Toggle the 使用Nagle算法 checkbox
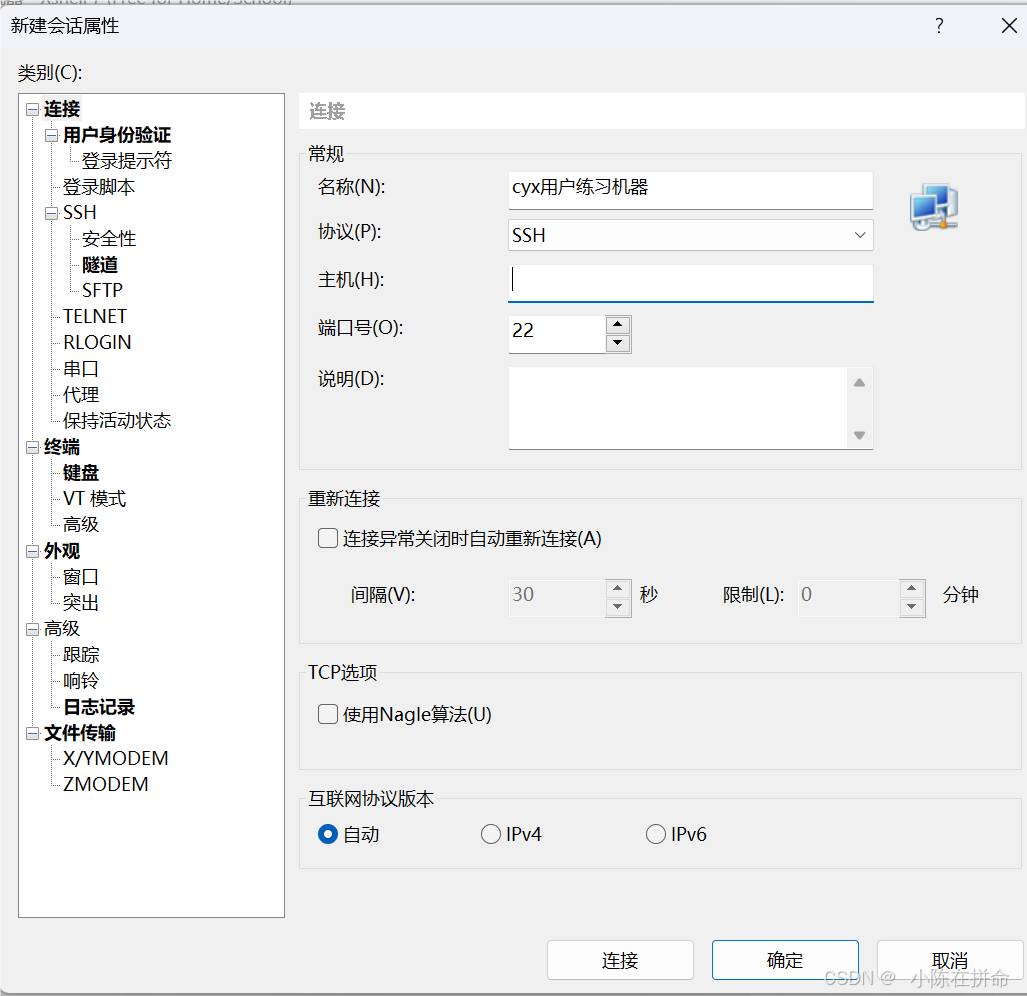The width and height of the screenshot is (1027, 996). click(x=327, y=714)
